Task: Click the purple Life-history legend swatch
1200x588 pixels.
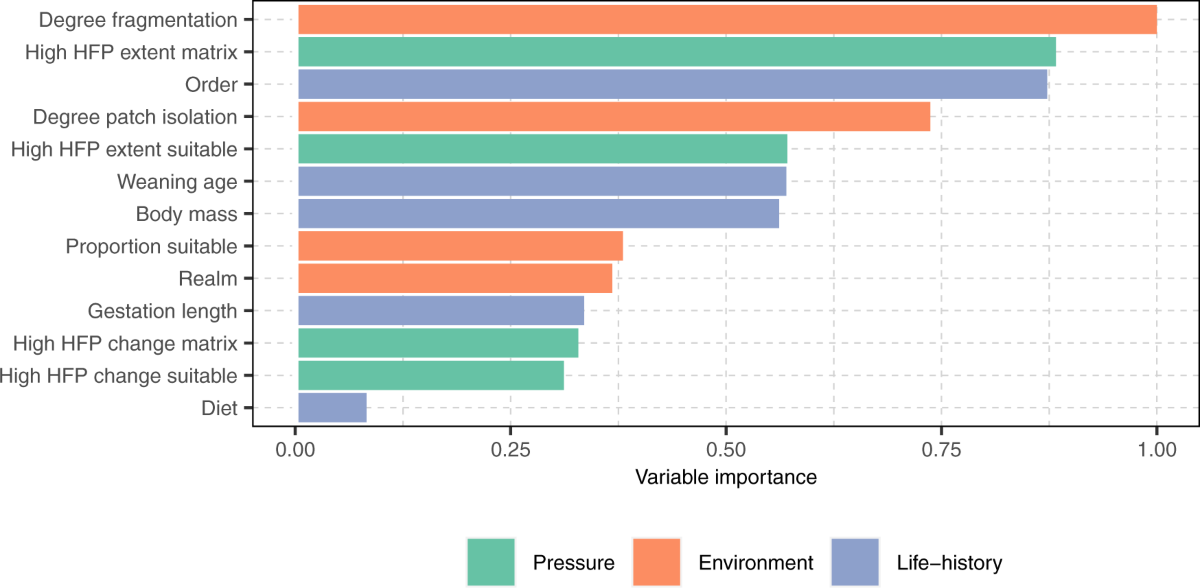Action: pos(854,562)
